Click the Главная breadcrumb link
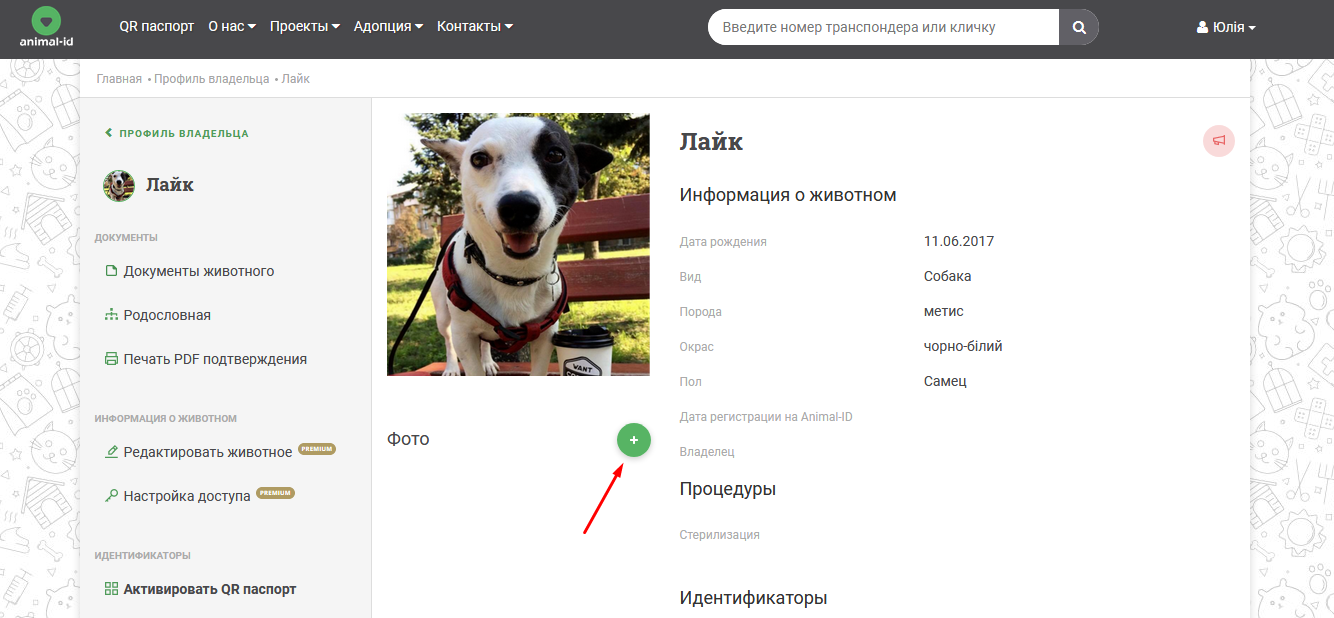The height and width of the screenshot is (618, 1334). click(x=119, y=79)
